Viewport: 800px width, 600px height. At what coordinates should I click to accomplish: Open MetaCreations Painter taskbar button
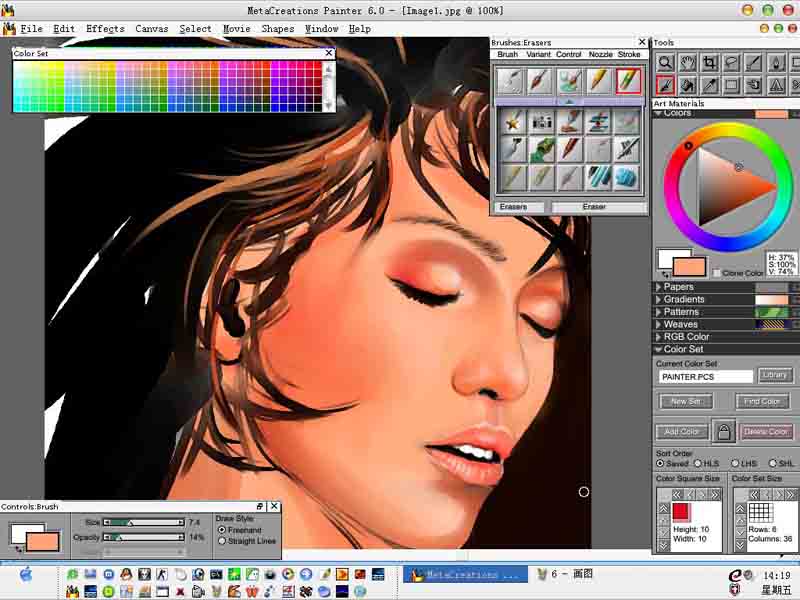(465, 574)
